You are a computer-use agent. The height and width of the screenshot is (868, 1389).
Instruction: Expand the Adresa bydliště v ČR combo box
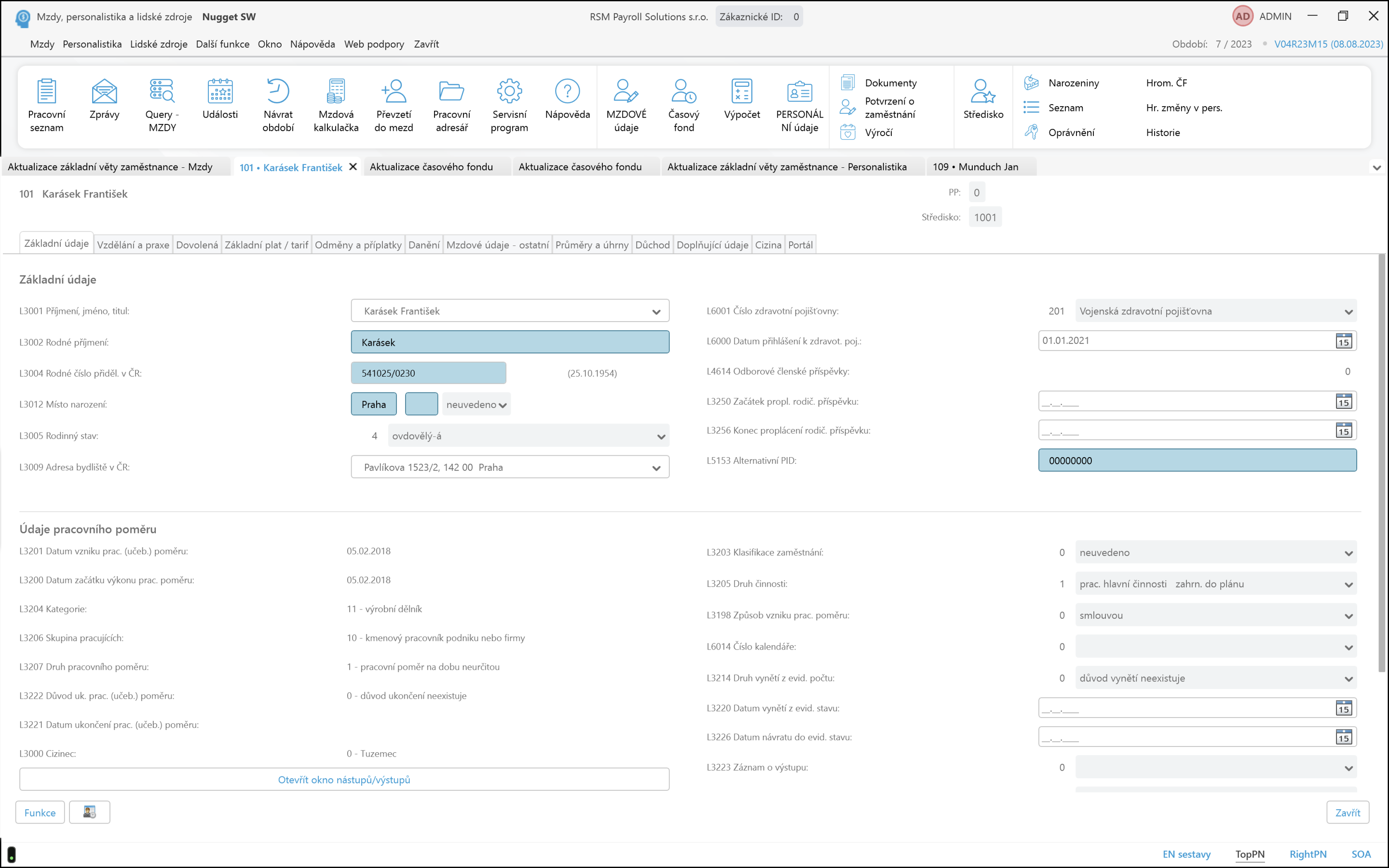tap(656, 468)
